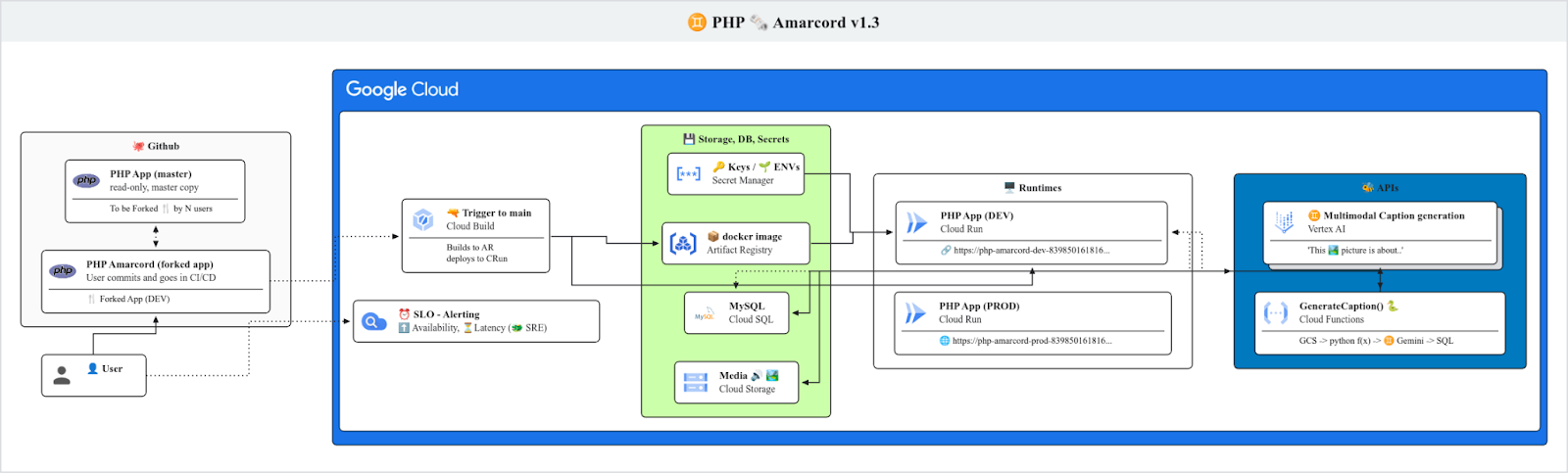Viewport: 1568px width, 473px height.
Task: Click the Storage, DB, Secrets group header
Action: click(x=736, y=139)
